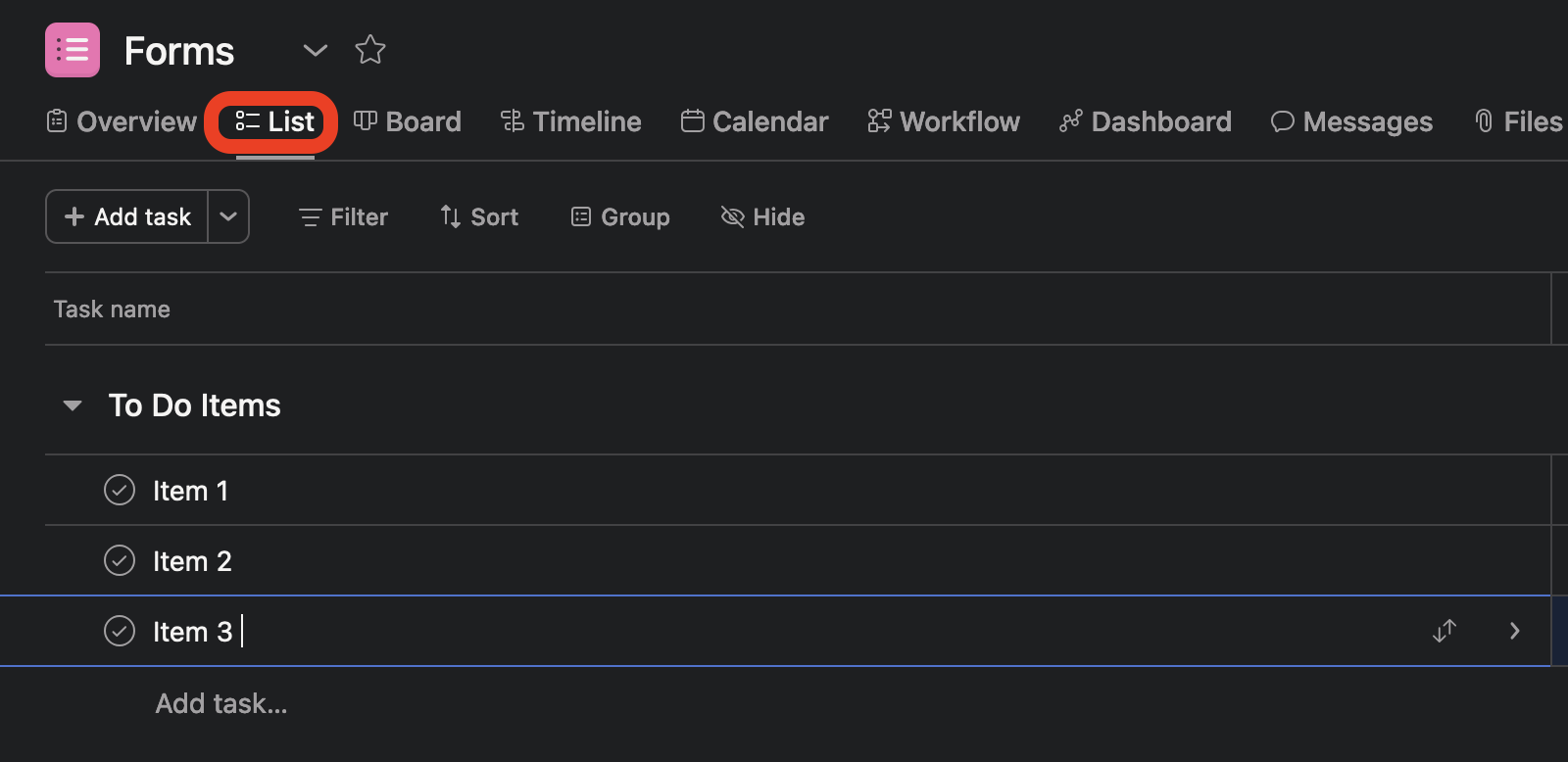Open the Dashboard tab

1146,121
